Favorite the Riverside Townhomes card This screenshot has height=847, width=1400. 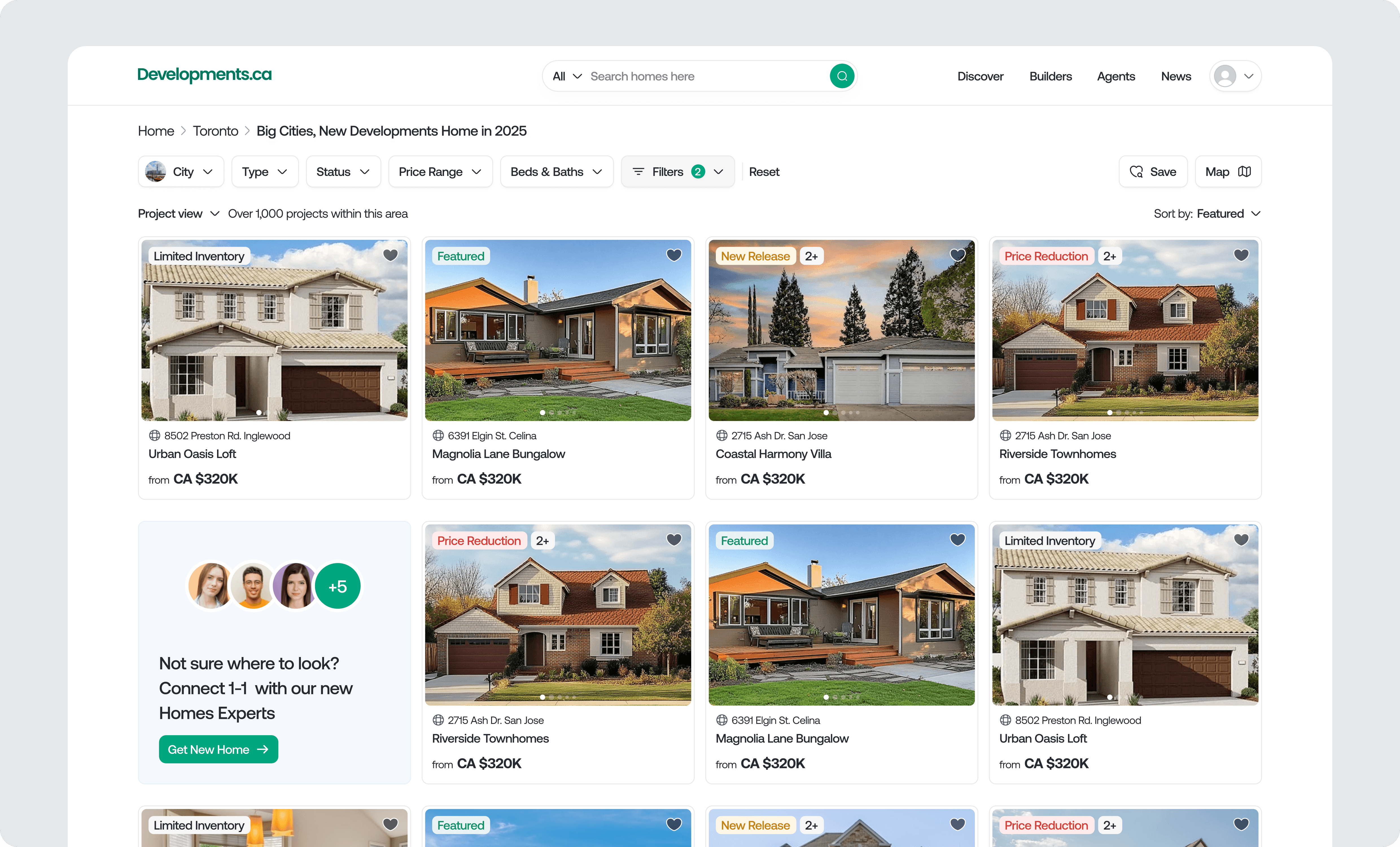pyautogui.click(x=1241, y=255)
